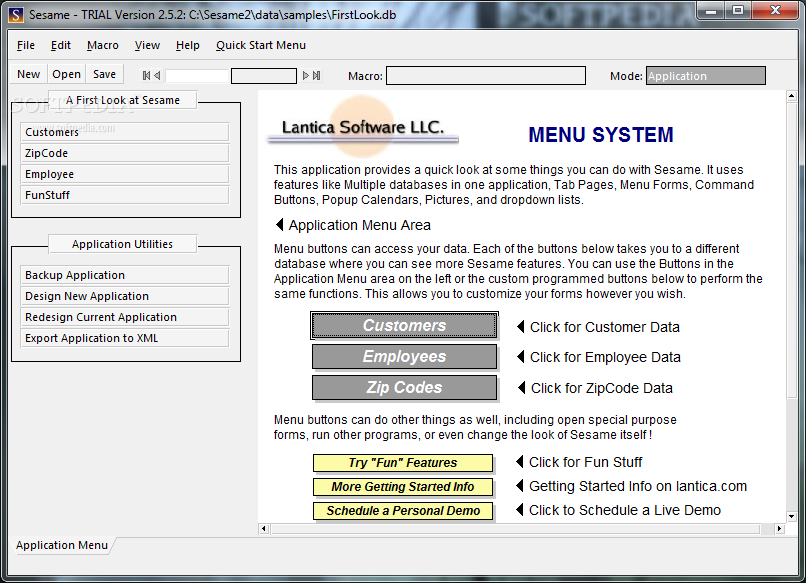806x583 pixels.
Task: Select the Application Menu tab at bottom
Action: [x=62, y=545]
